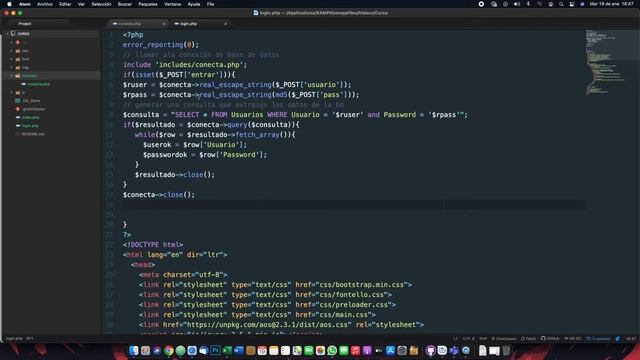Select the .DS_Store file in tree
640x360 pixels.
tap(31, 100)
